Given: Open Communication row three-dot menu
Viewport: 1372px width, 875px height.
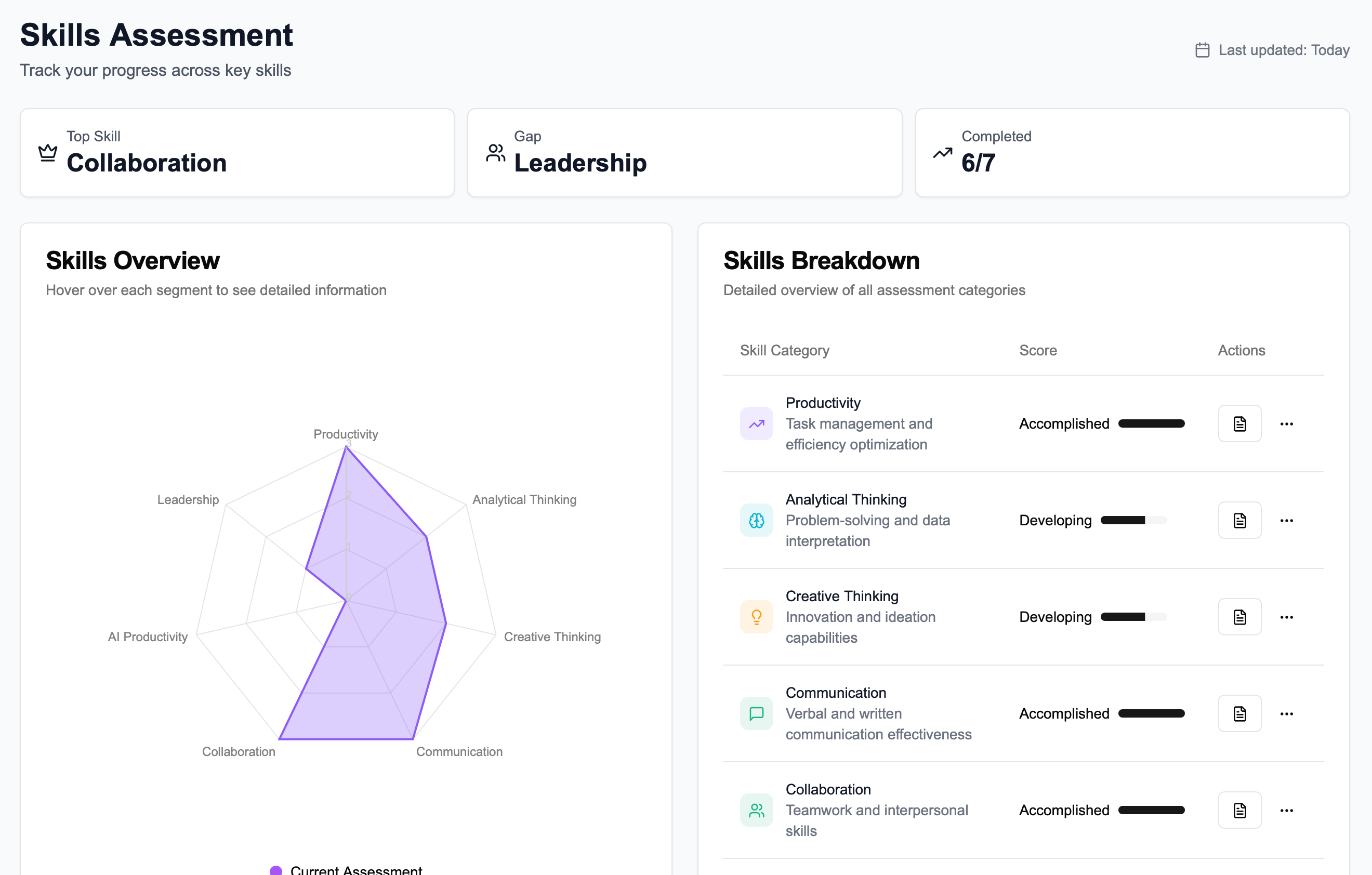Looking at the screenshot, I should [1286, 714].
